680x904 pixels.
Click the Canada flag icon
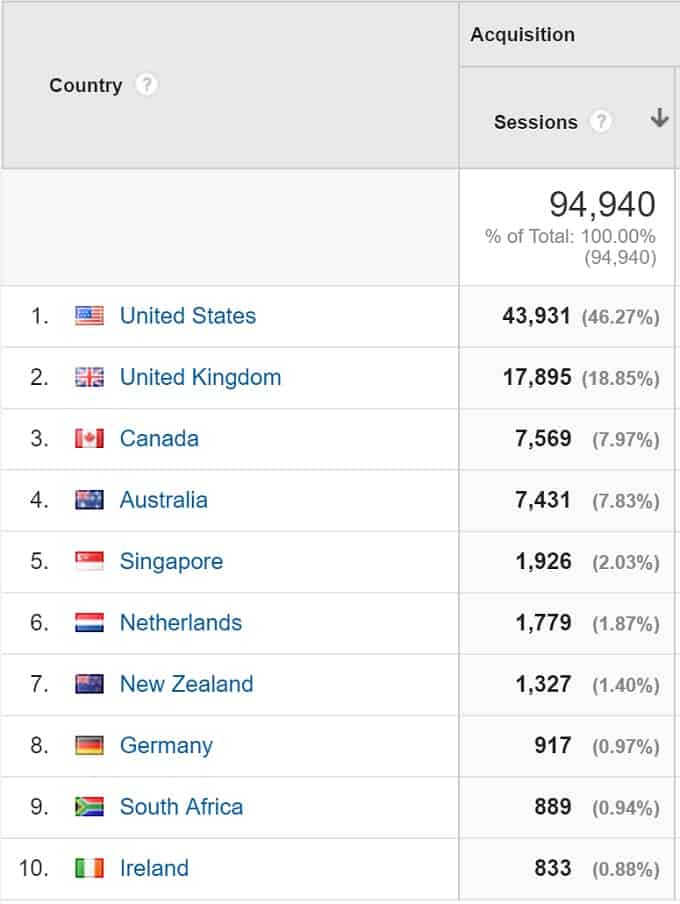point(89,439)
